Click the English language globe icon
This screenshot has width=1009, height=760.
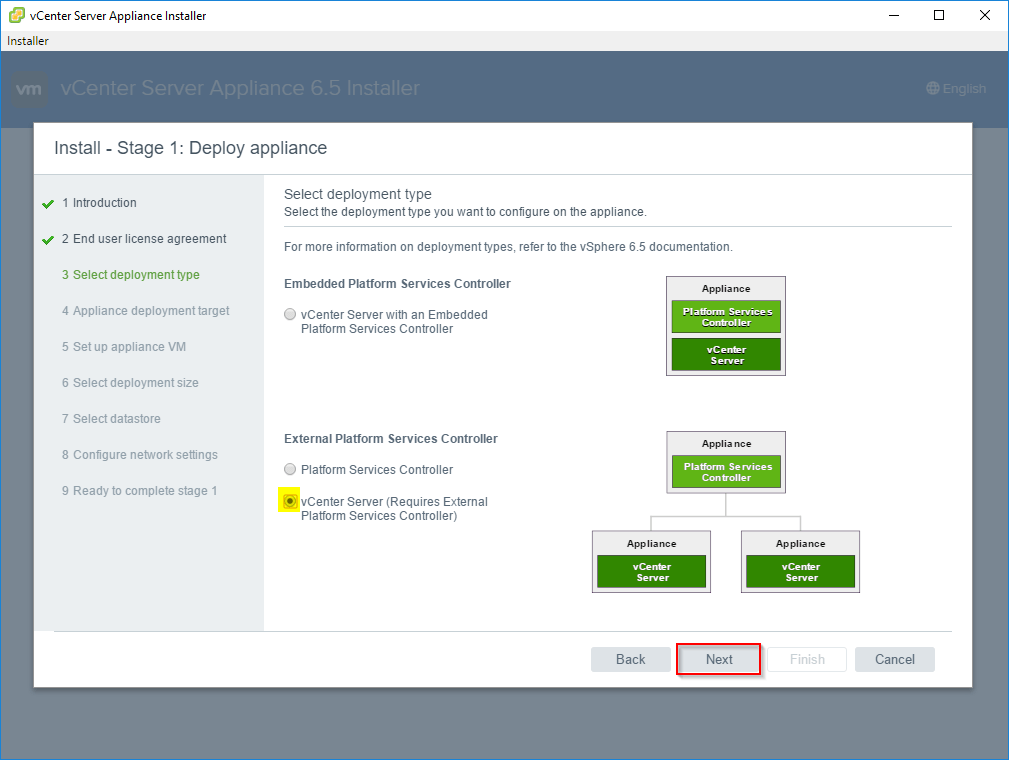pos(933,88)
